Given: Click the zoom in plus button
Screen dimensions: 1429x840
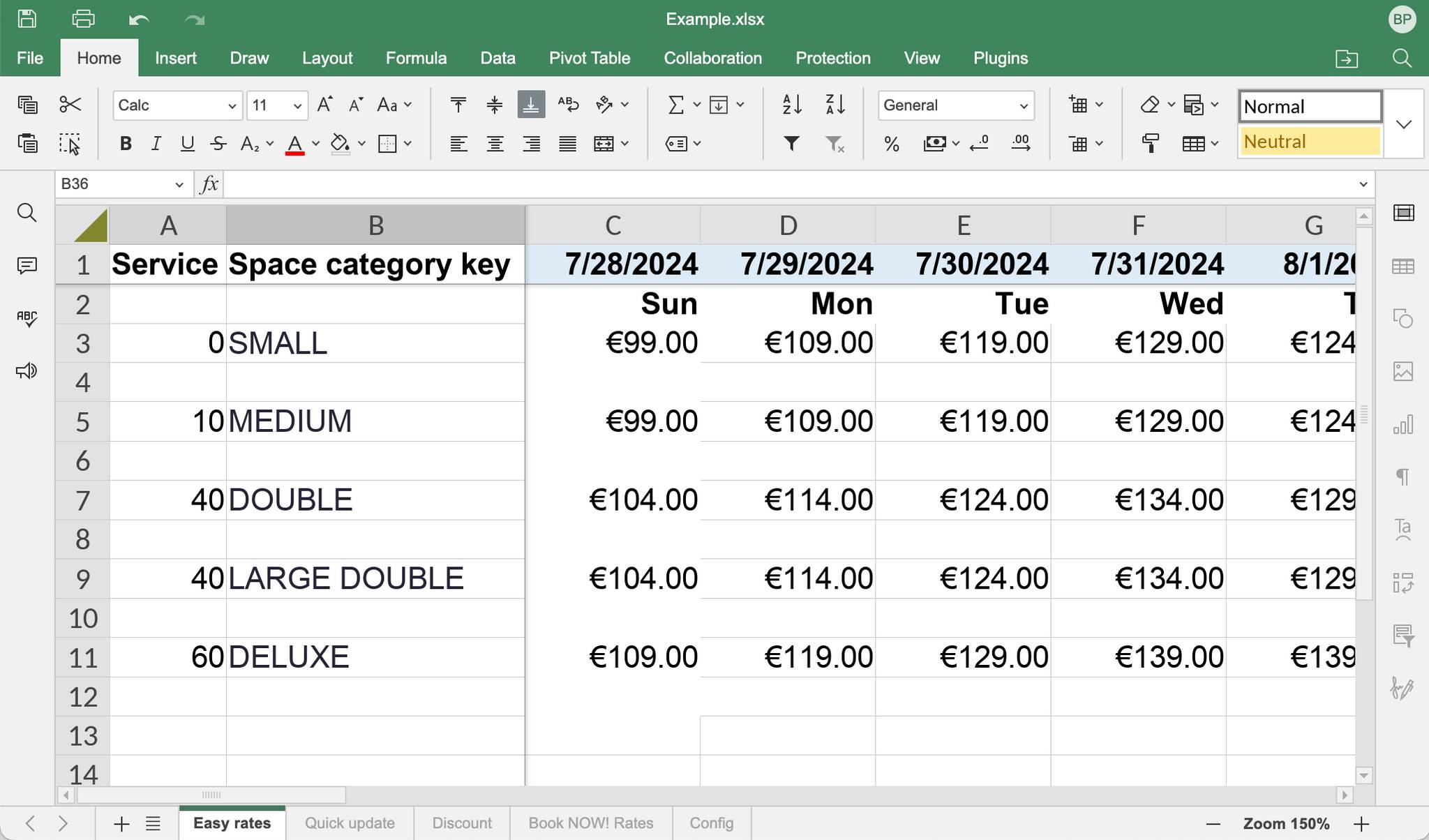Looking at the screenshot, I should tap(1361, 824).
